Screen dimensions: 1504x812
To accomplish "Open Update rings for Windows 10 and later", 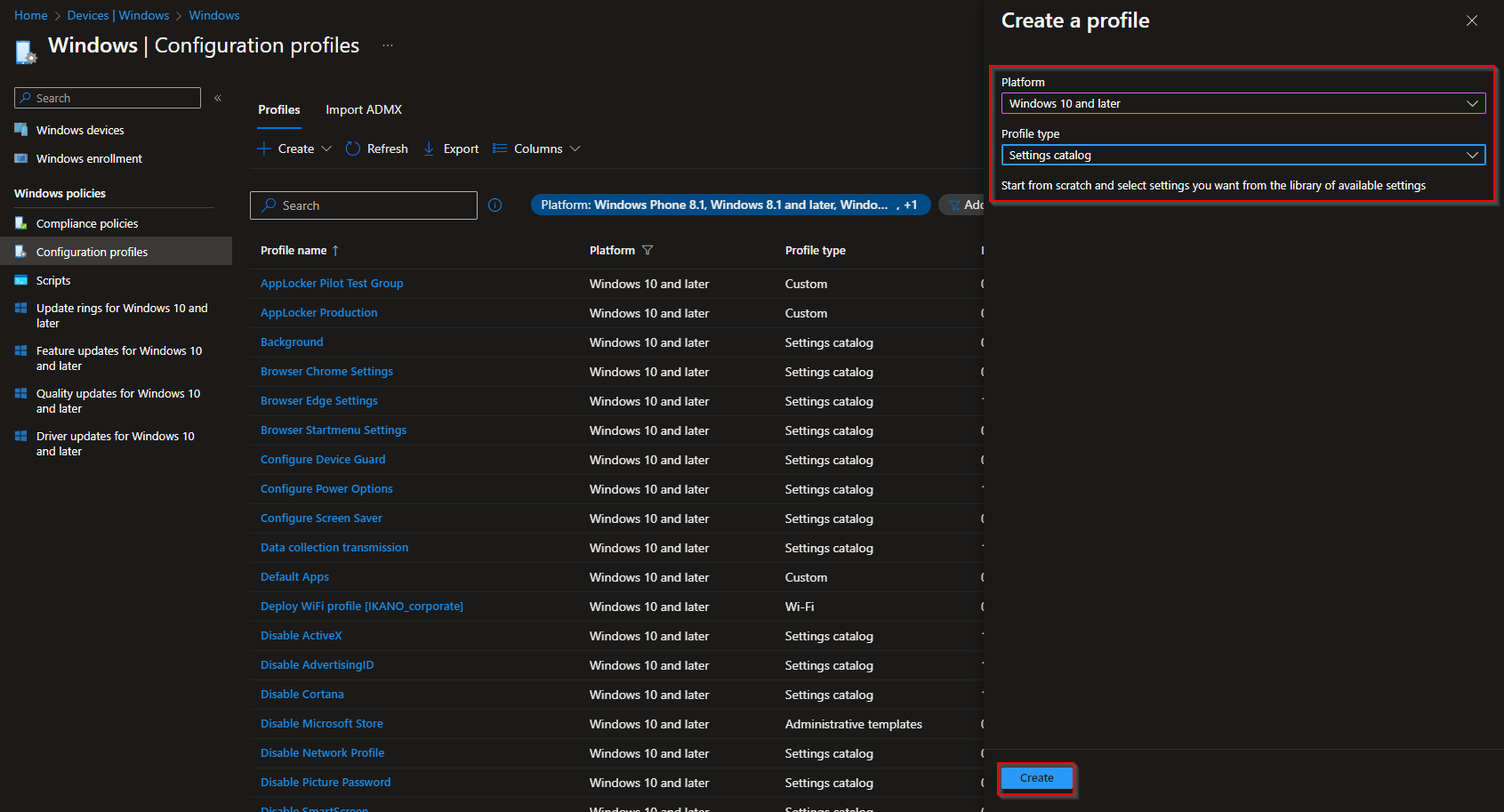I will (122, 316).
